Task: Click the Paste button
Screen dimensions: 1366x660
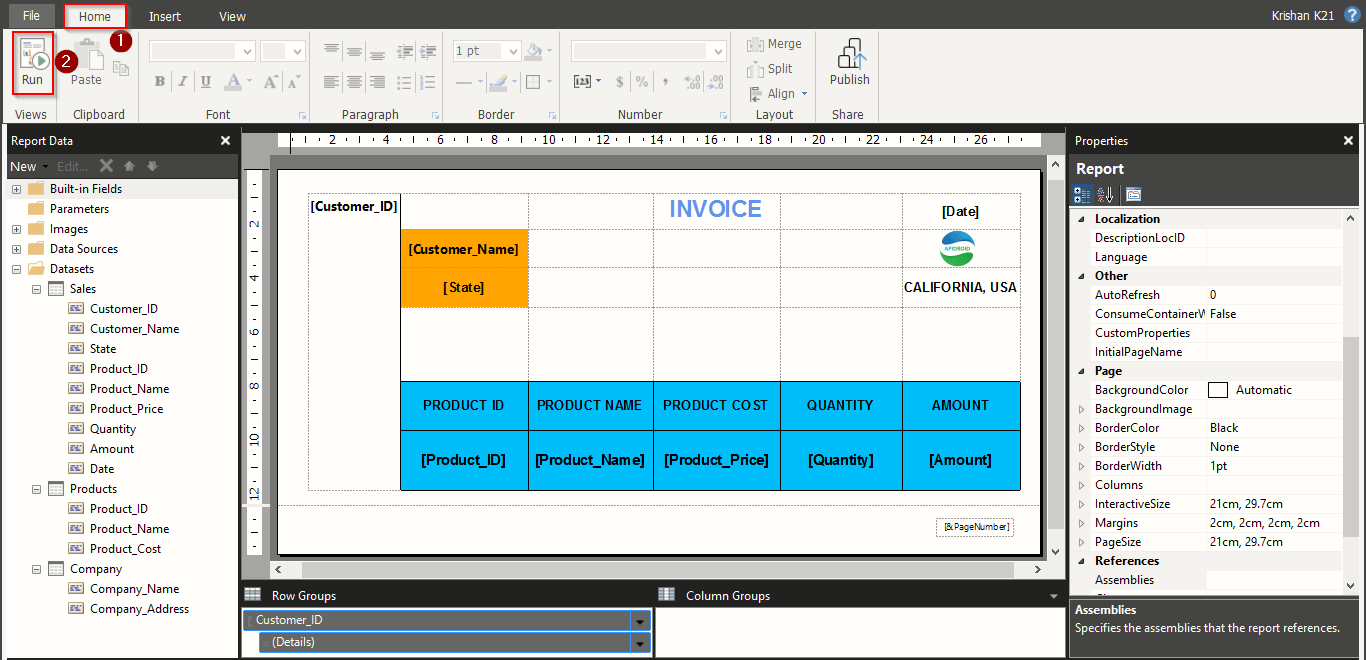Action: coord(86,63)
